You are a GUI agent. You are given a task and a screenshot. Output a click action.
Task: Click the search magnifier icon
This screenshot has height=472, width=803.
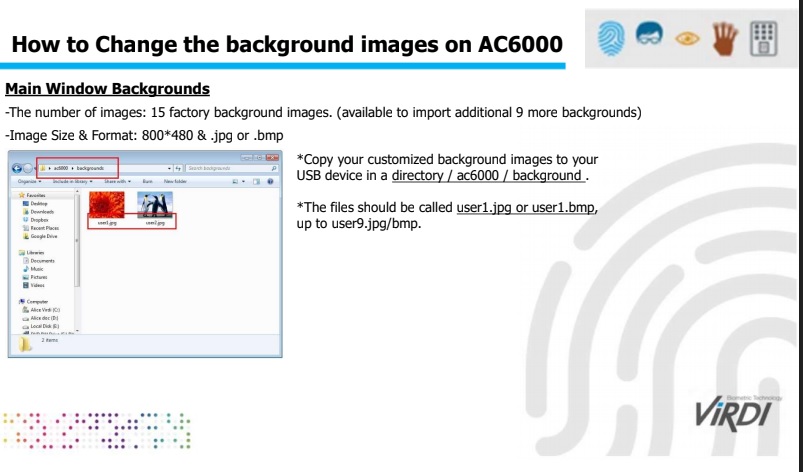click(x=274, y=168)
